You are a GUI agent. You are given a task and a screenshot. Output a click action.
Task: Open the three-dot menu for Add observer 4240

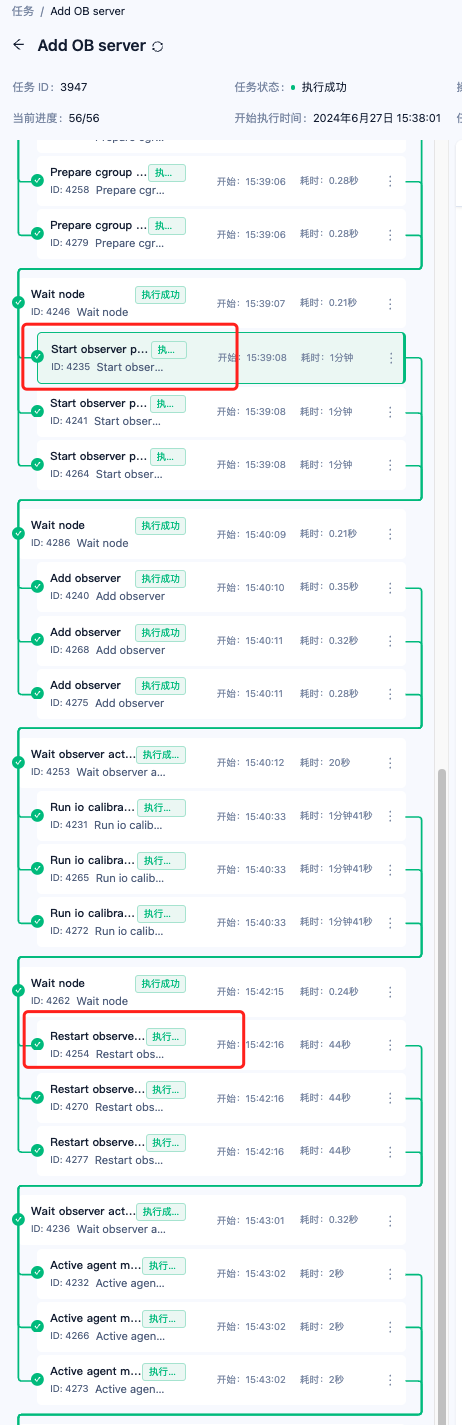(x=390, y=587)
